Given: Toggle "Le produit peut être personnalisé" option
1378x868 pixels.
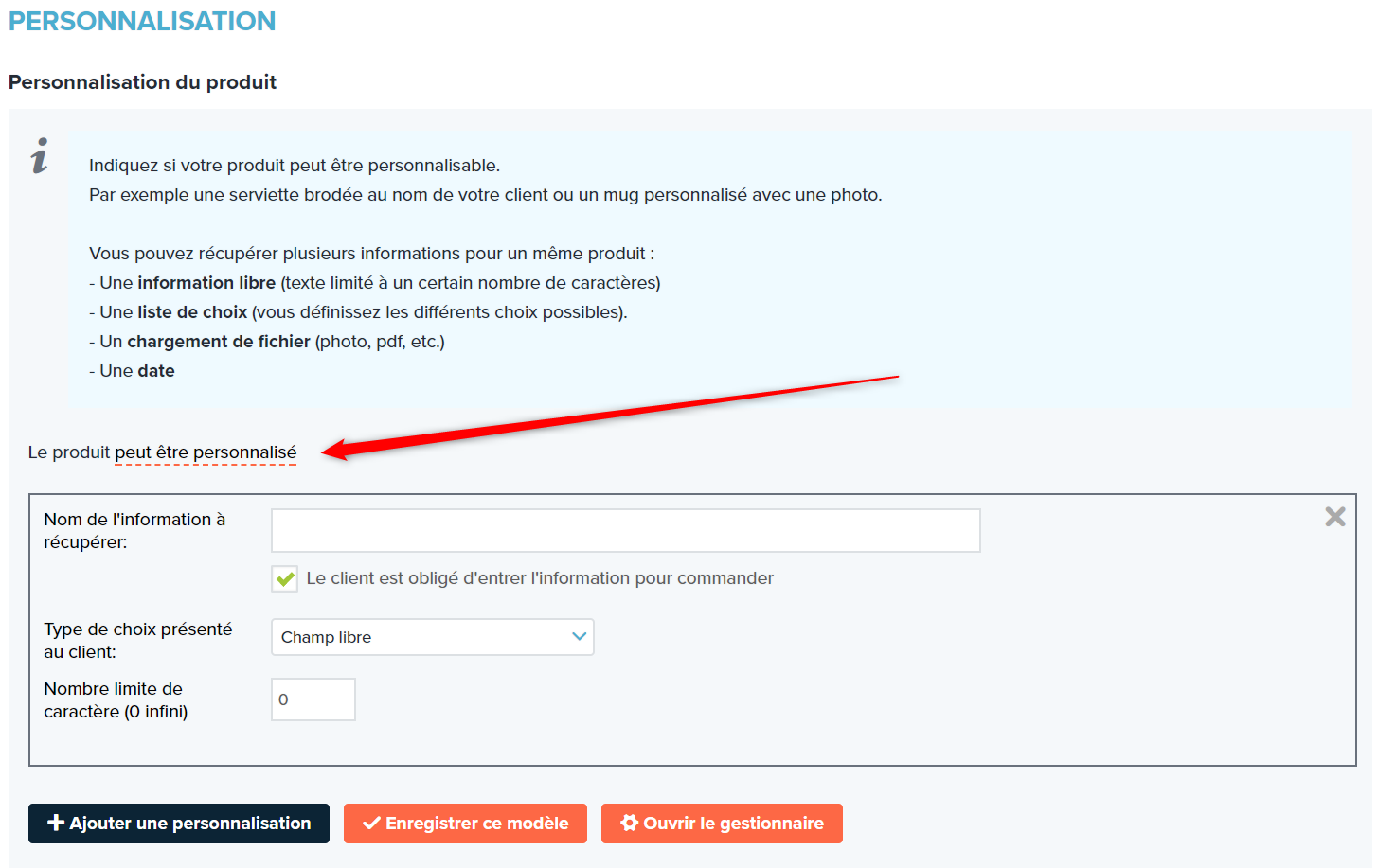Looking at the screenshot, I should (162, 452).
